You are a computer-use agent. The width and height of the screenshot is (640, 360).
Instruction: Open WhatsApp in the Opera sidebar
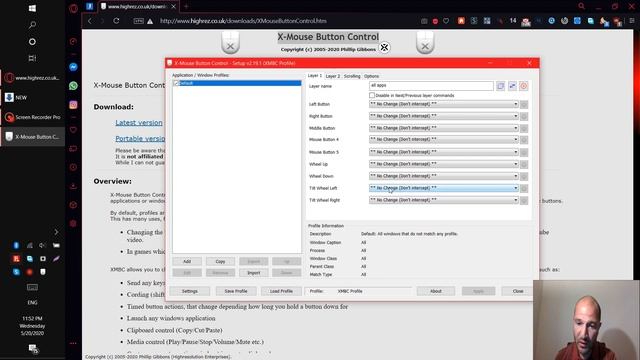click(73, 86)
